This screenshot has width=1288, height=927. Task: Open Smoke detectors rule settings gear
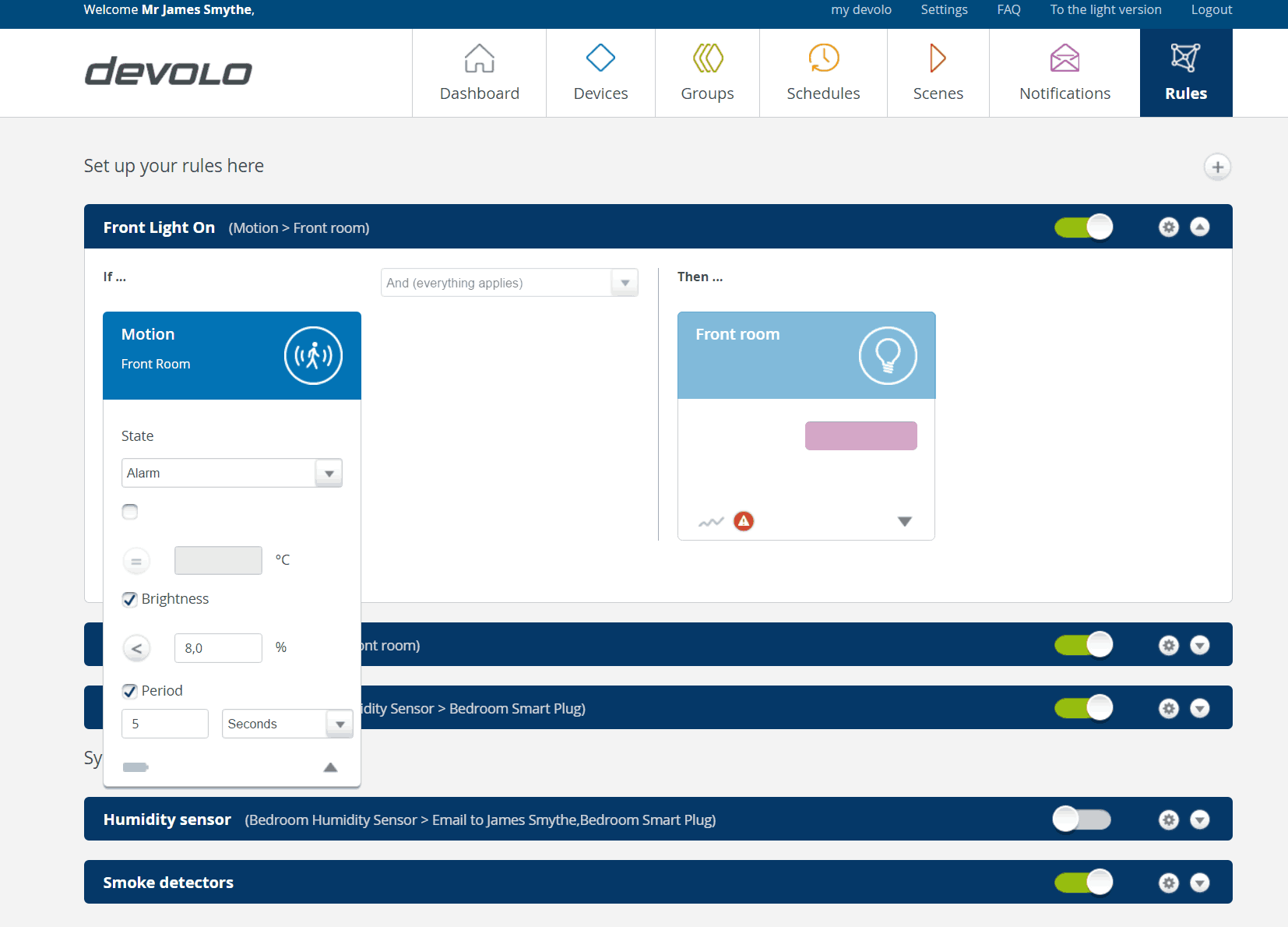coord(1168,883)
